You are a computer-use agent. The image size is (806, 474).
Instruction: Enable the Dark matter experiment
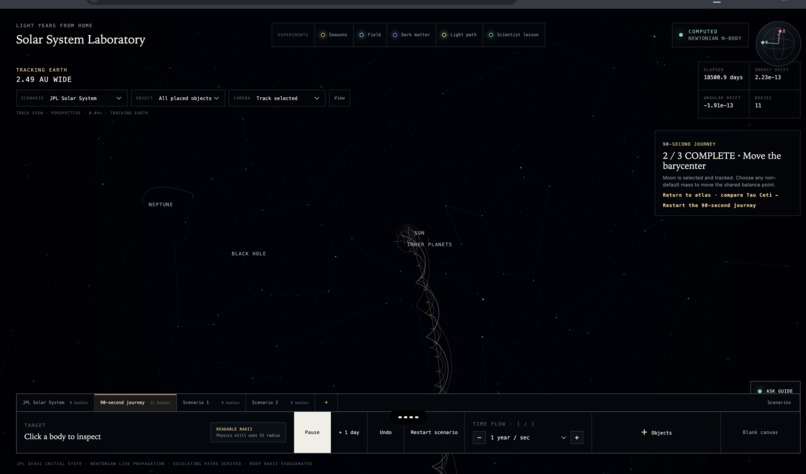click(x=411, y=35)
